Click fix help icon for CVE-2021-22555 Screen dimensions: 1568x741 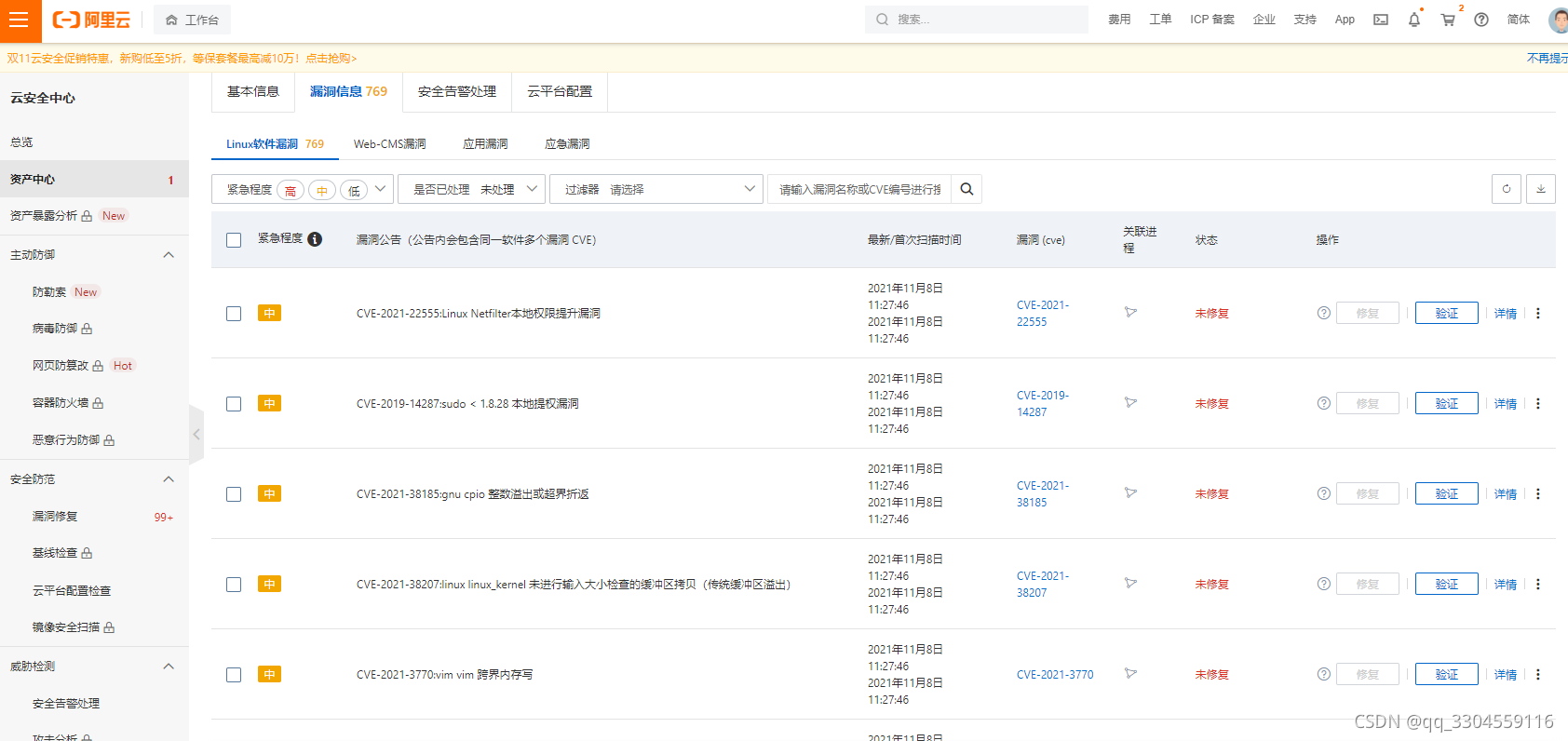(1324, 313)
